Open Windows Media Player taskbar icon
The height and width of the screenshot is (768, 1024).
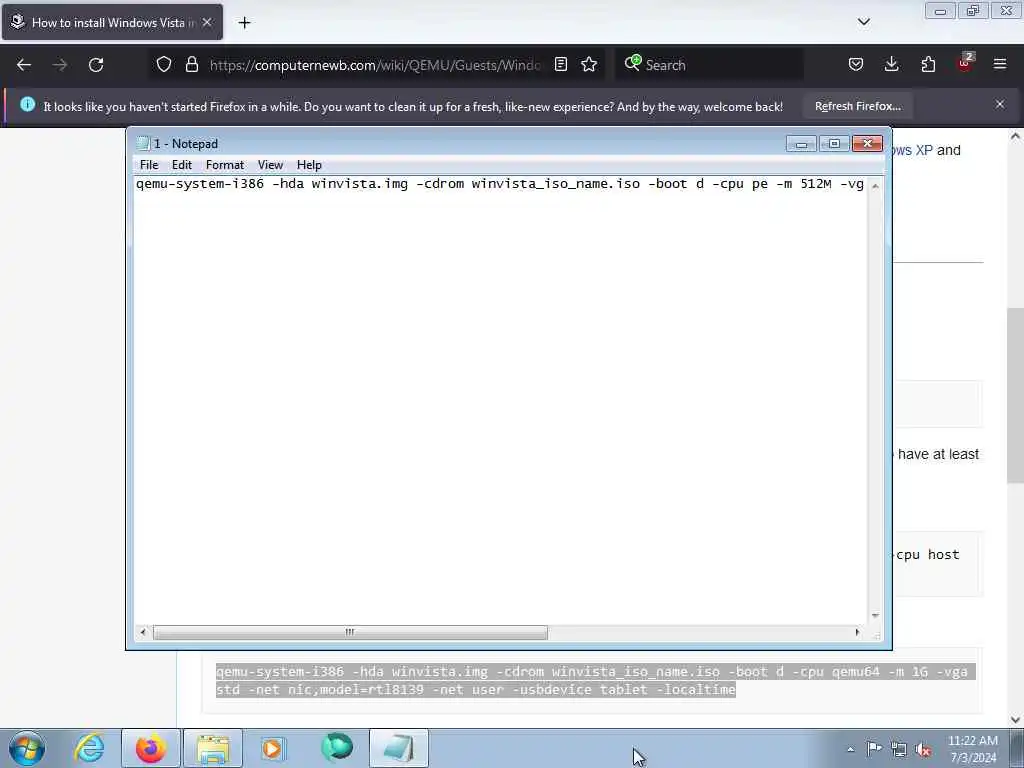click(x=273, y=748)
